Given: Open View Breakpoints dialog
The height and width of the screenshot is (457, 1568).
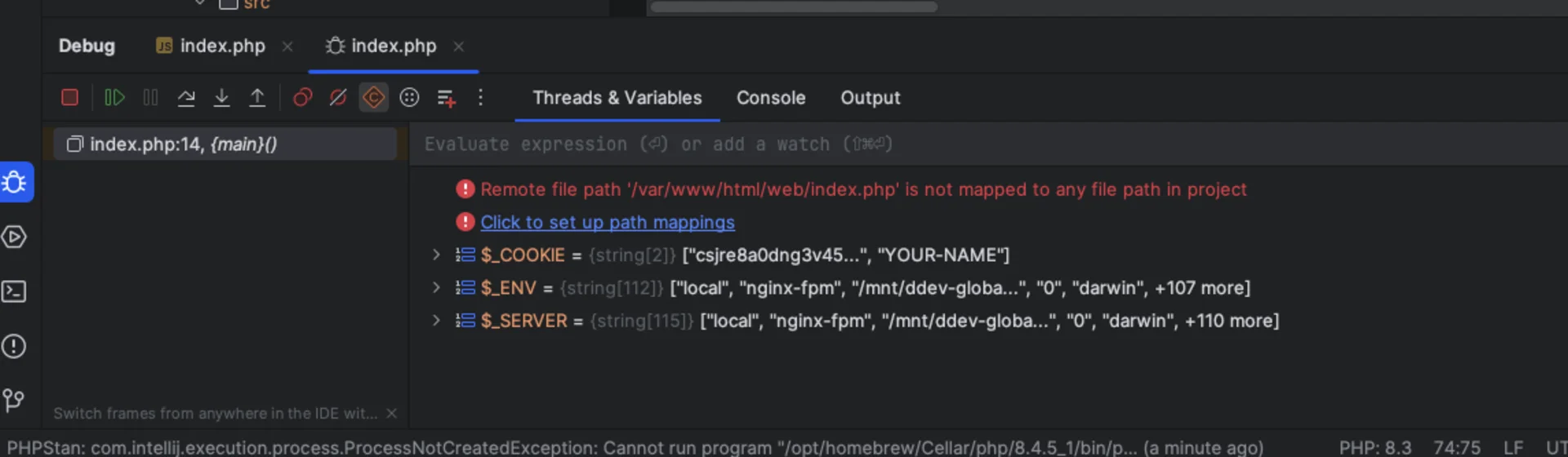Looking at the screenshot, I should 302,98.
